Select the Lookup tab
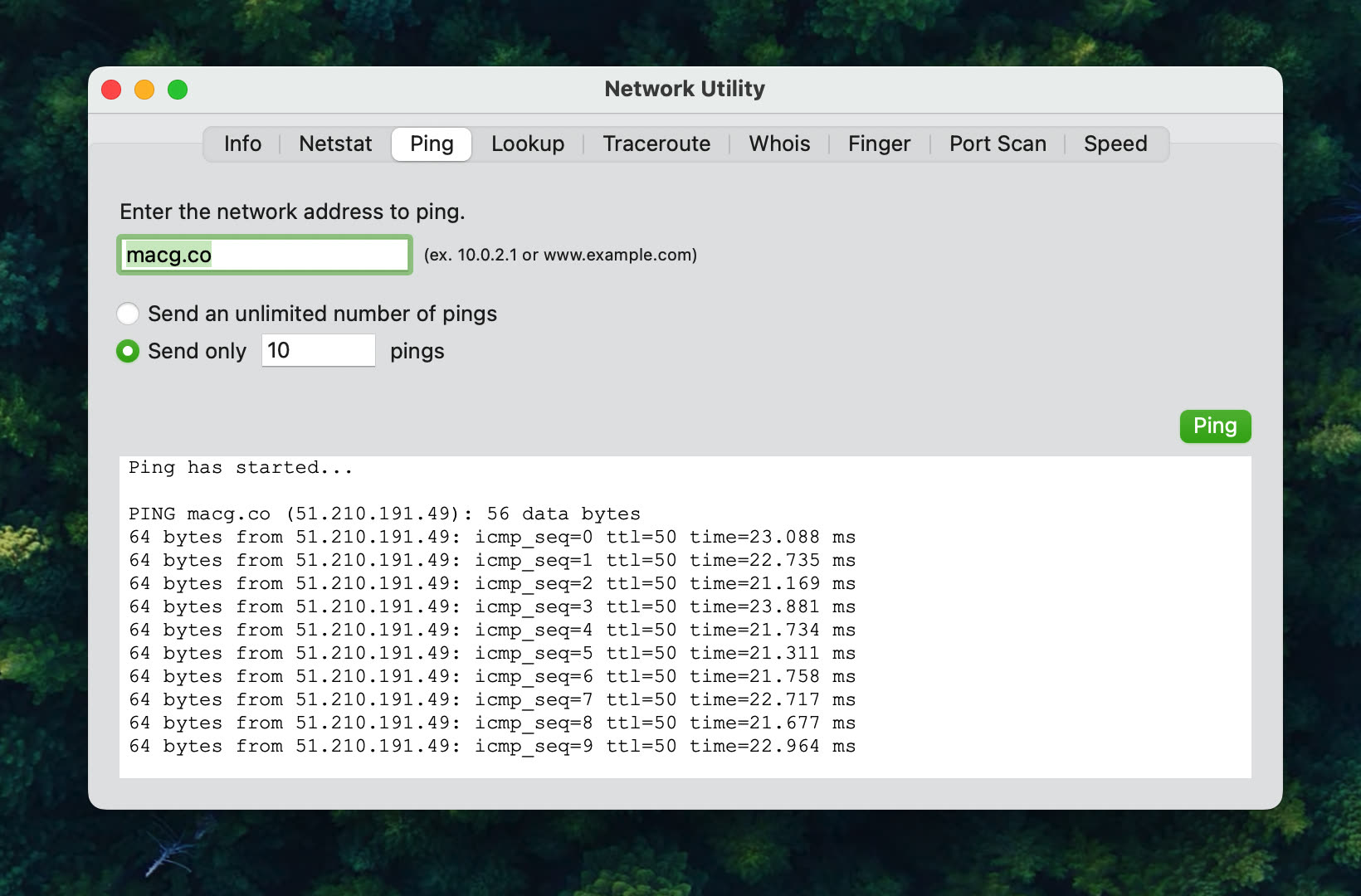The width and height of the screenshot is (1361, 896). tap(527, 144)
